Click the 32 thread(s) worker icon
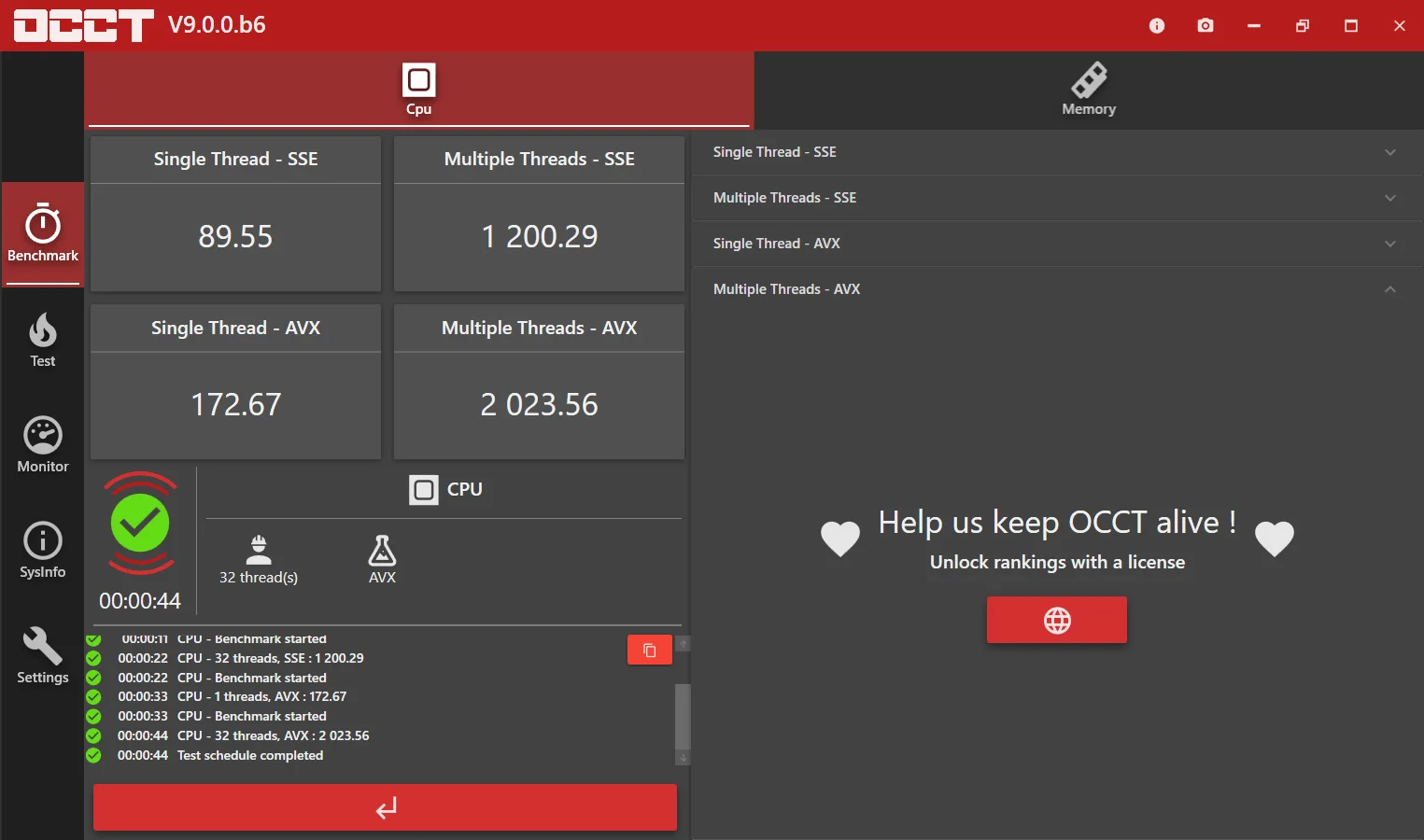 [259, 559]
